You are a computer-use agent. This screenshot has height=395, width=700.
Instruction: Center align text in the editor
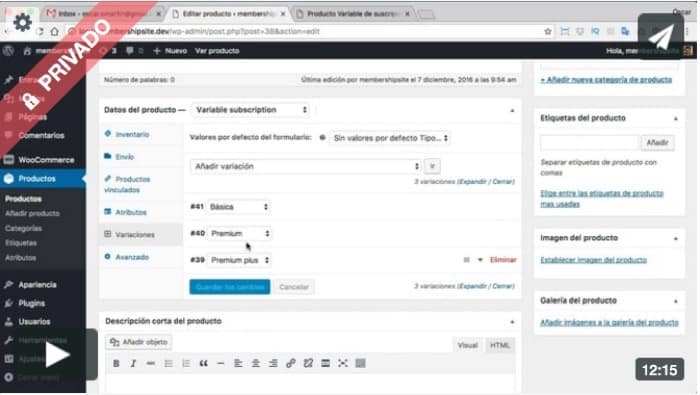point(255,363)
